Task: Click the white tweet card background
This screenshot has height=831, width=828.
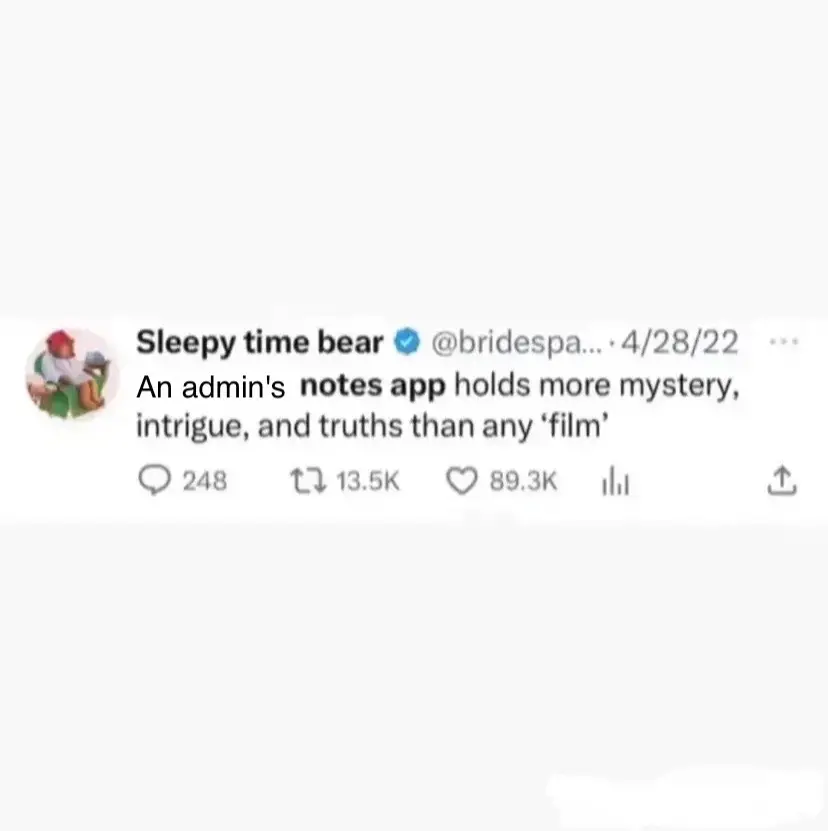Action: pos(414,419)
